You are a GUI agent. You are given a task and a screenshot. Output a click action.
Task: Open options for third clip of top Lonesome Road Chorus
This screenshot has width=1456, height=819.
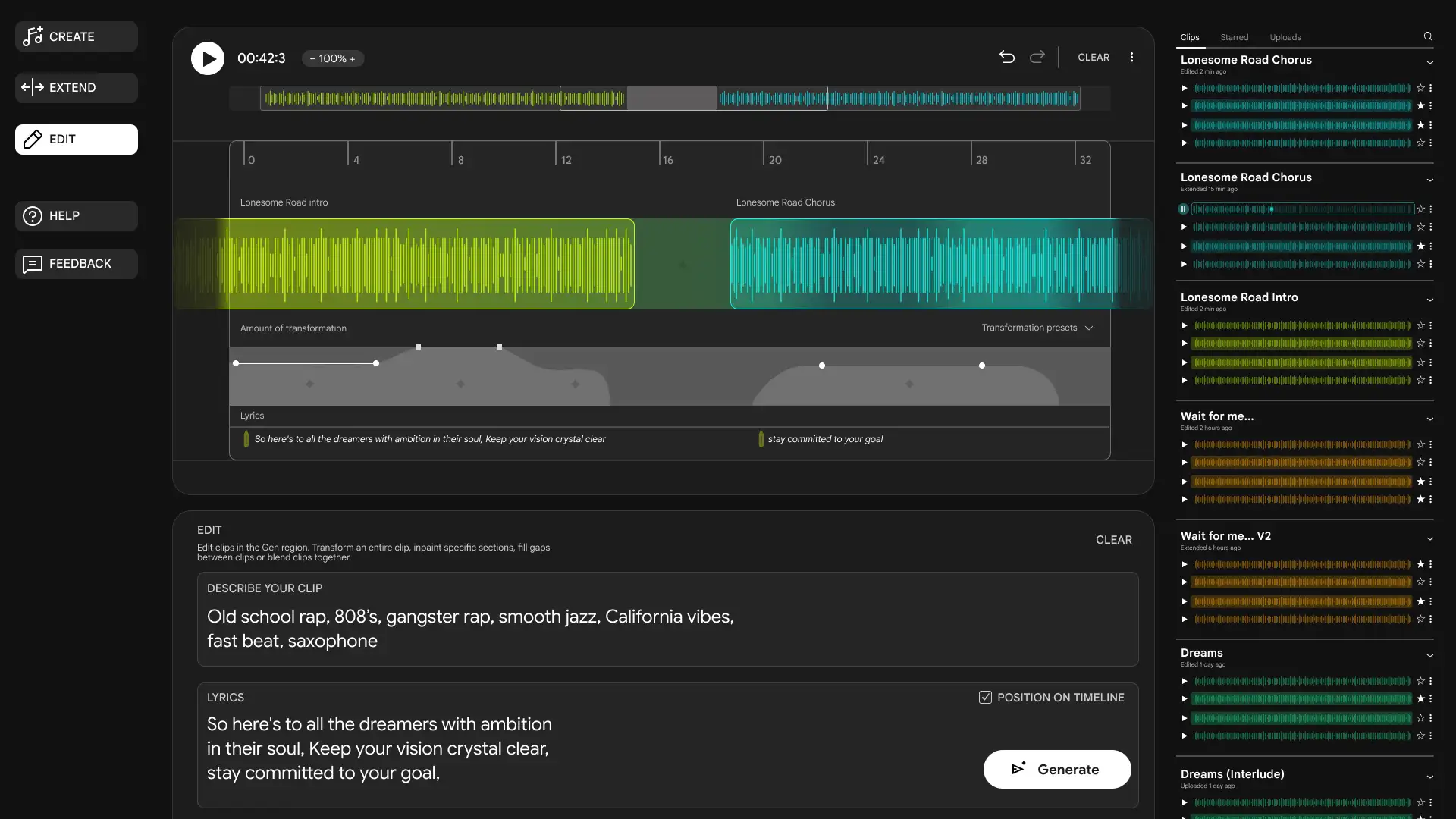click(x=1430, y=125)
